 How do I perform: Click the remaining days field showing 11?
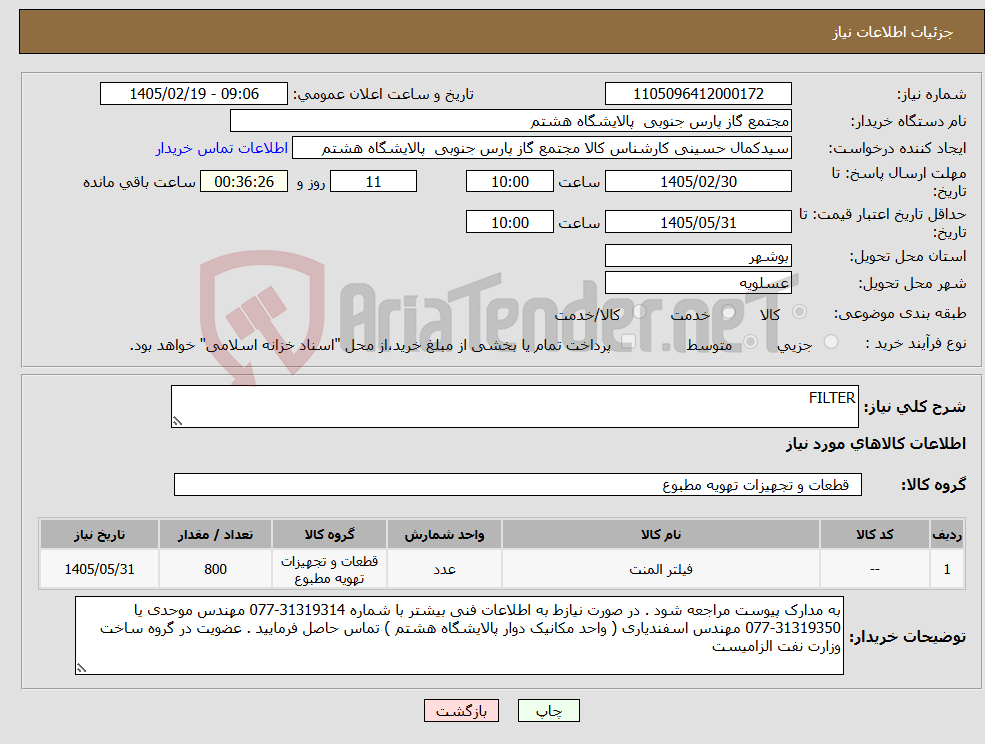pos(373,182)
